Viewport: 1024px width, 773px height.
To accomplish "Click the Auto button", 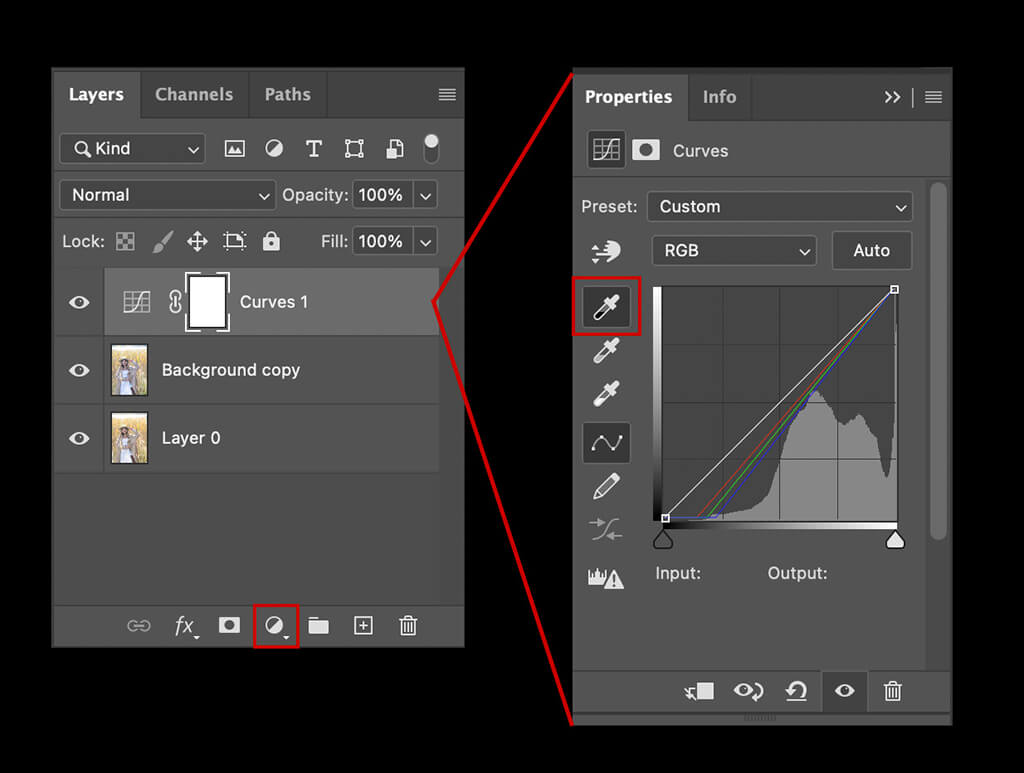I will pyautogui.click(x=871, y=250).
